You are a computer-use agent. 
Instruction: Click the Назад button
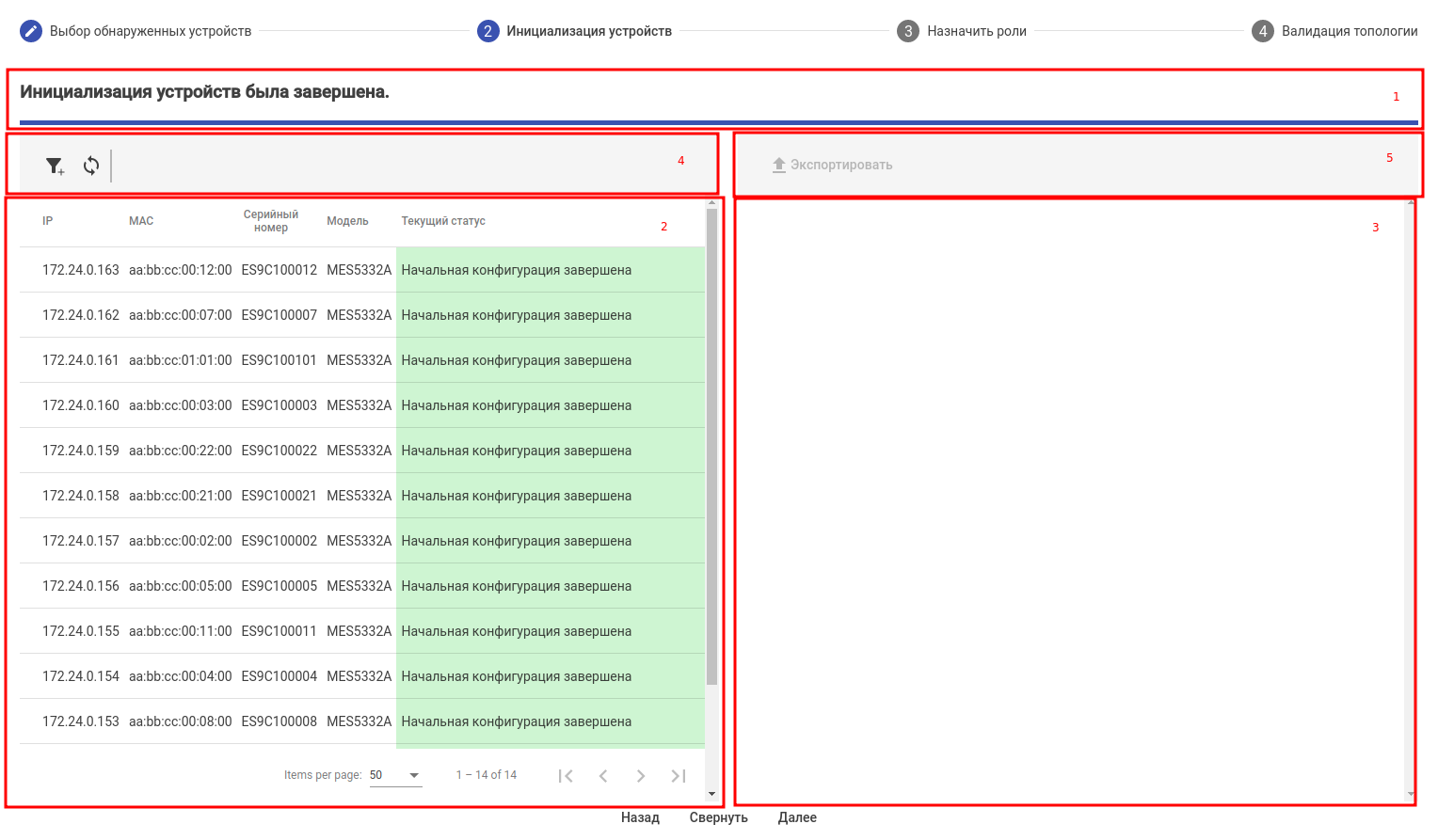[640, 817]
